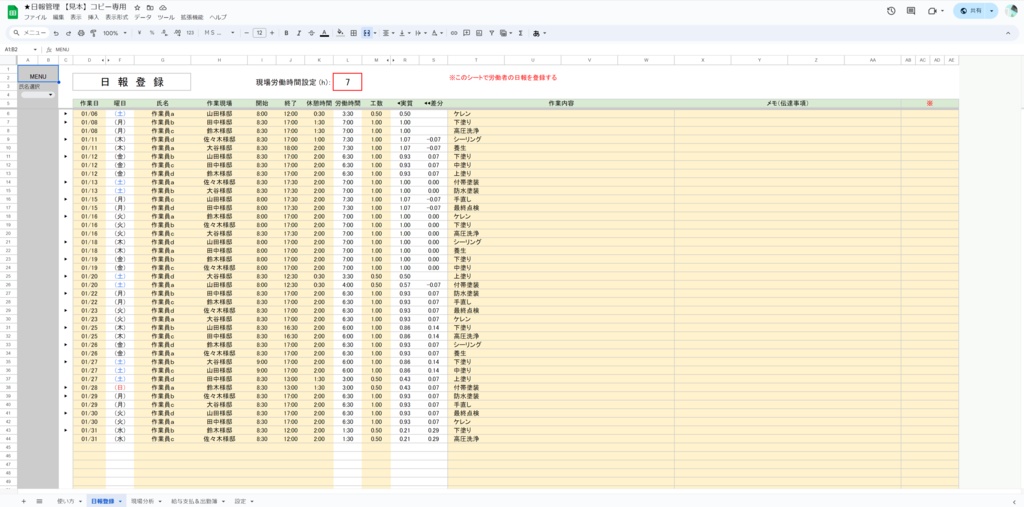Screen dimensions: 1024x507
Task: Open the データ menu
Action: point(142,17)
